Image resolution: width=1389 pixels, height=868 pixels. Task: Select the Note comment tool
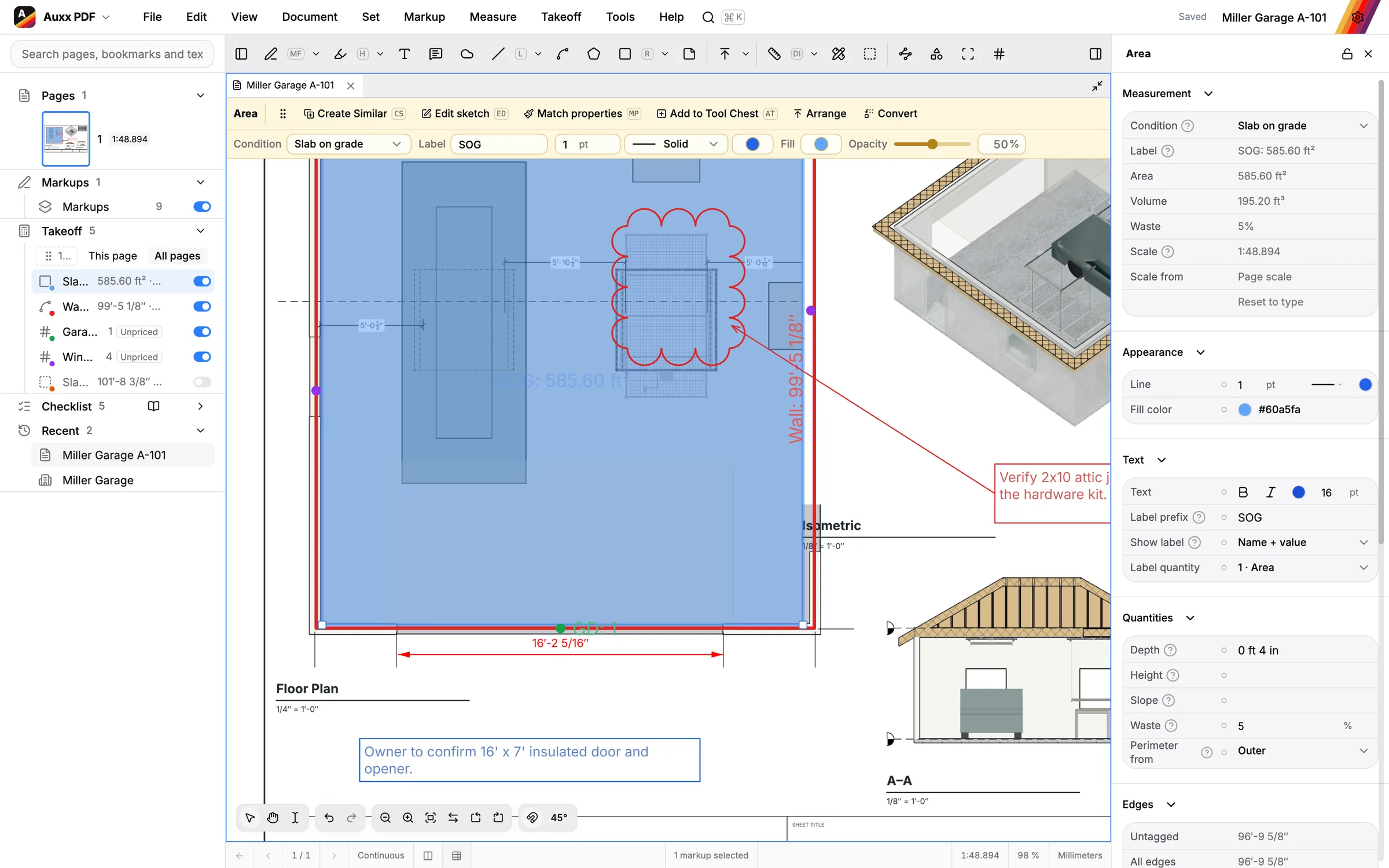(x=436, y=54)
